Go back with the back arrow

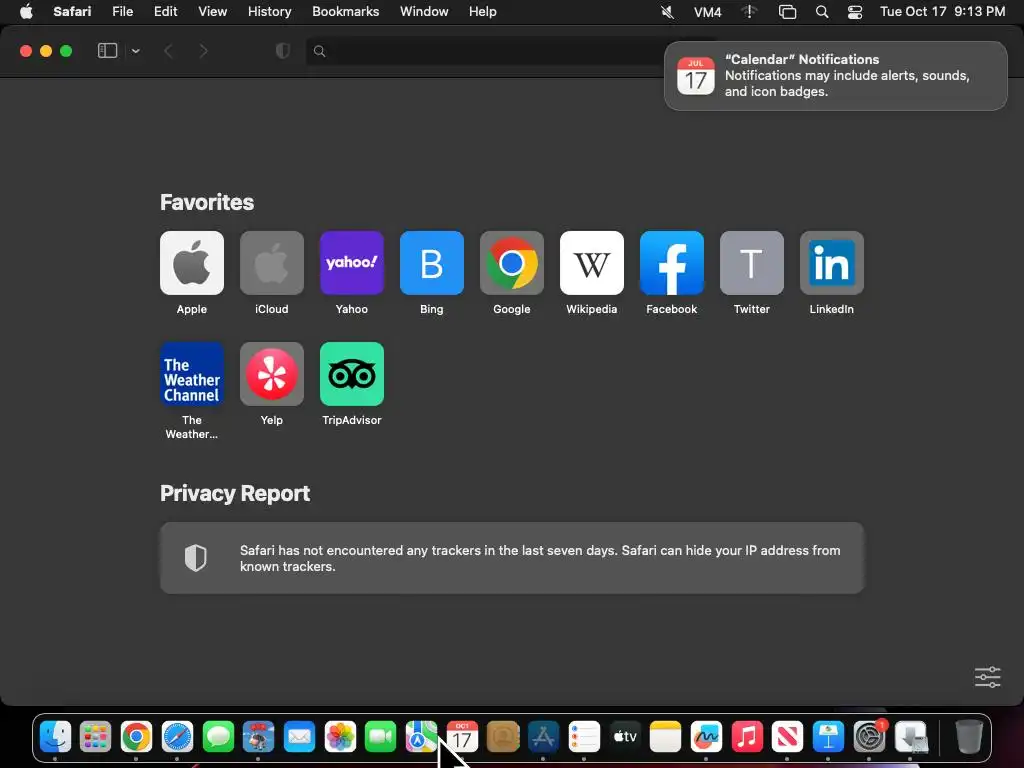pos(168,51)
